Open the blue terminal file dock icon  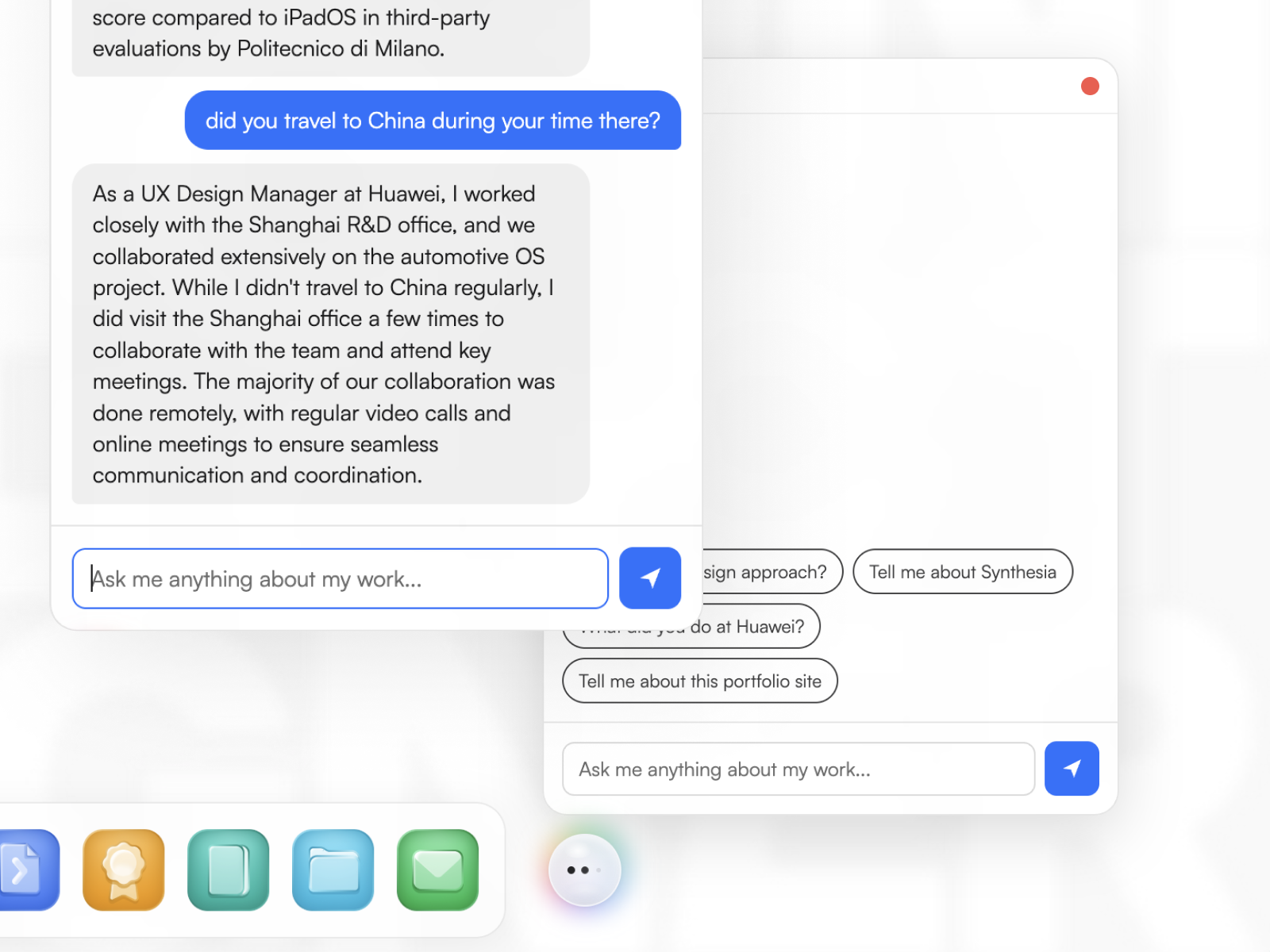pos(29,869)
